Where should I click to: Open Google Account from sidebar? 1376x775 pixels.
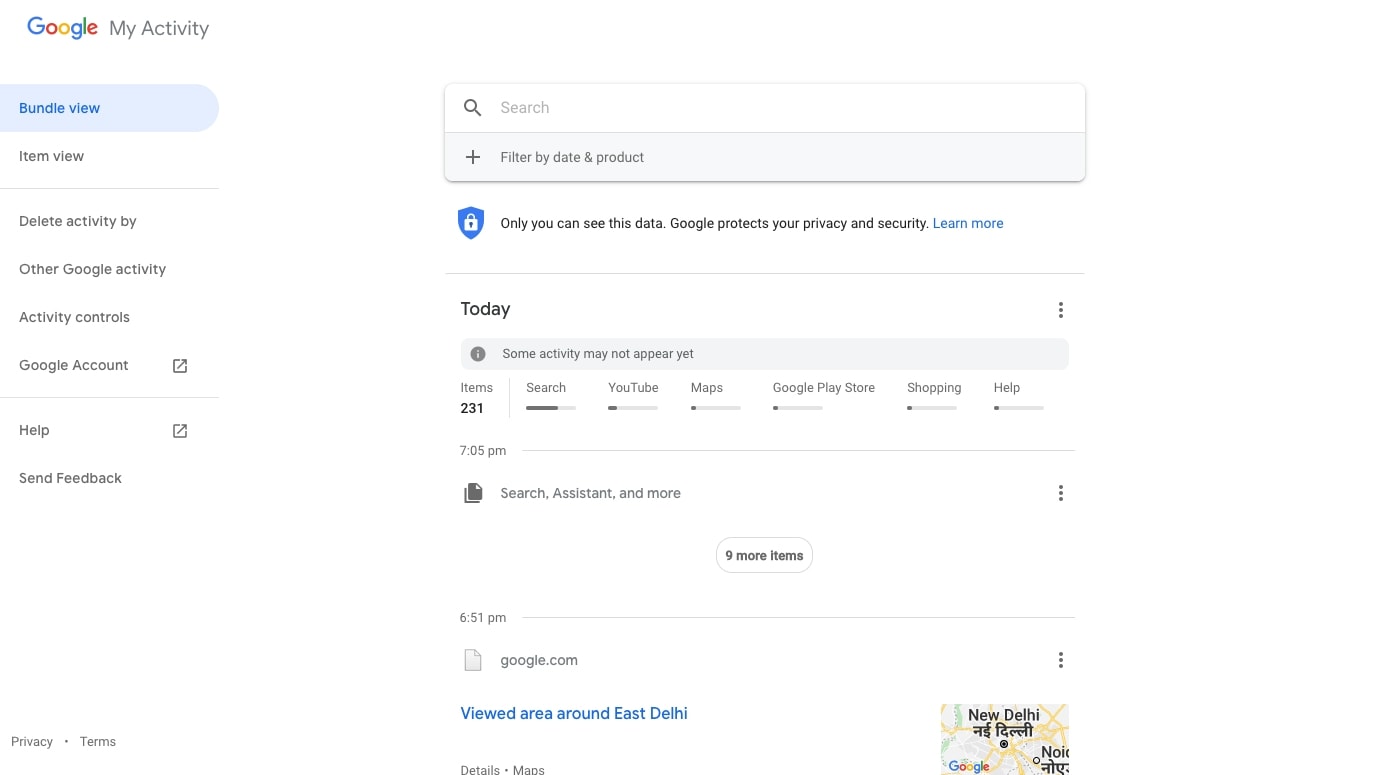click(109, 365)
